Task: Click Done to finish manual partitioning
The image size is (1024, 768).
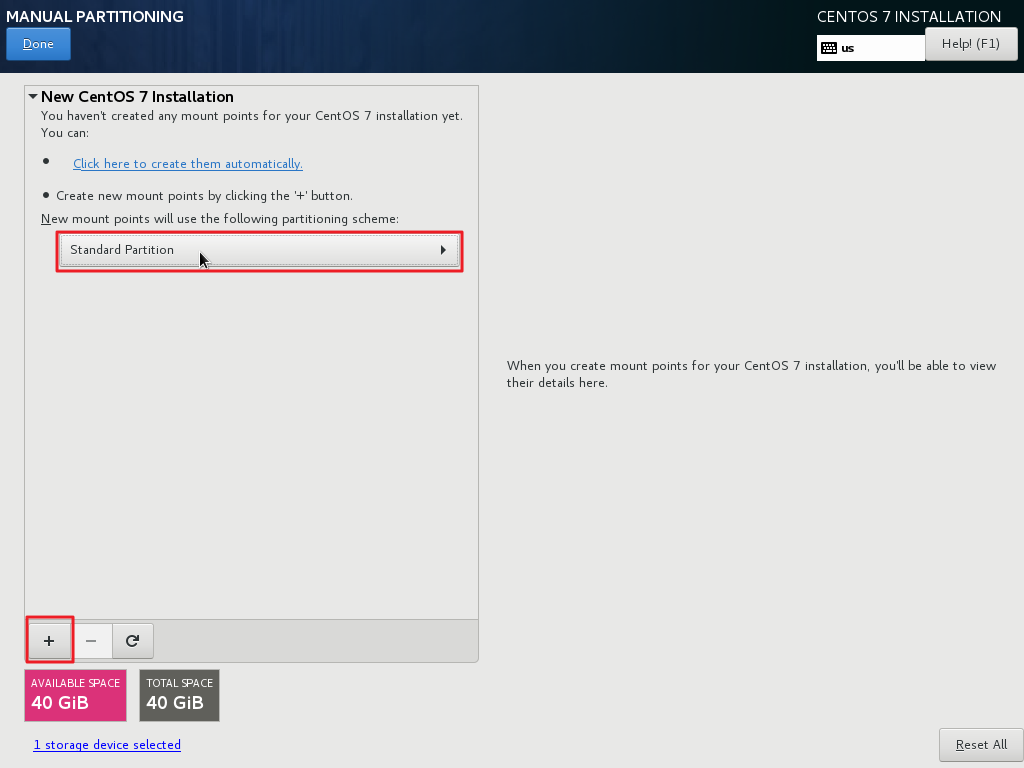Action: pos(39,44)
